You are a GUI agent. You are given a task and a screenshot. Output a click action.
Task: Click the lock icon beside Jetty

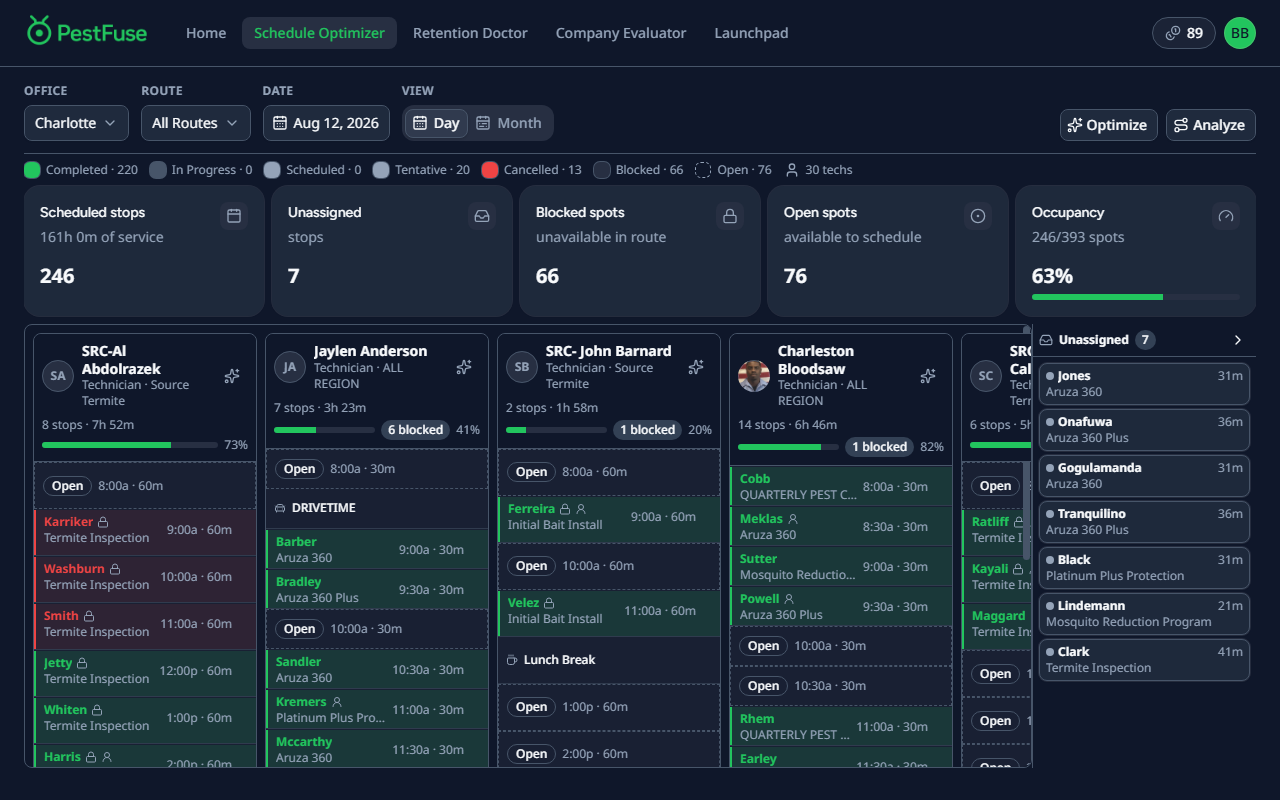tap(82, 663)
